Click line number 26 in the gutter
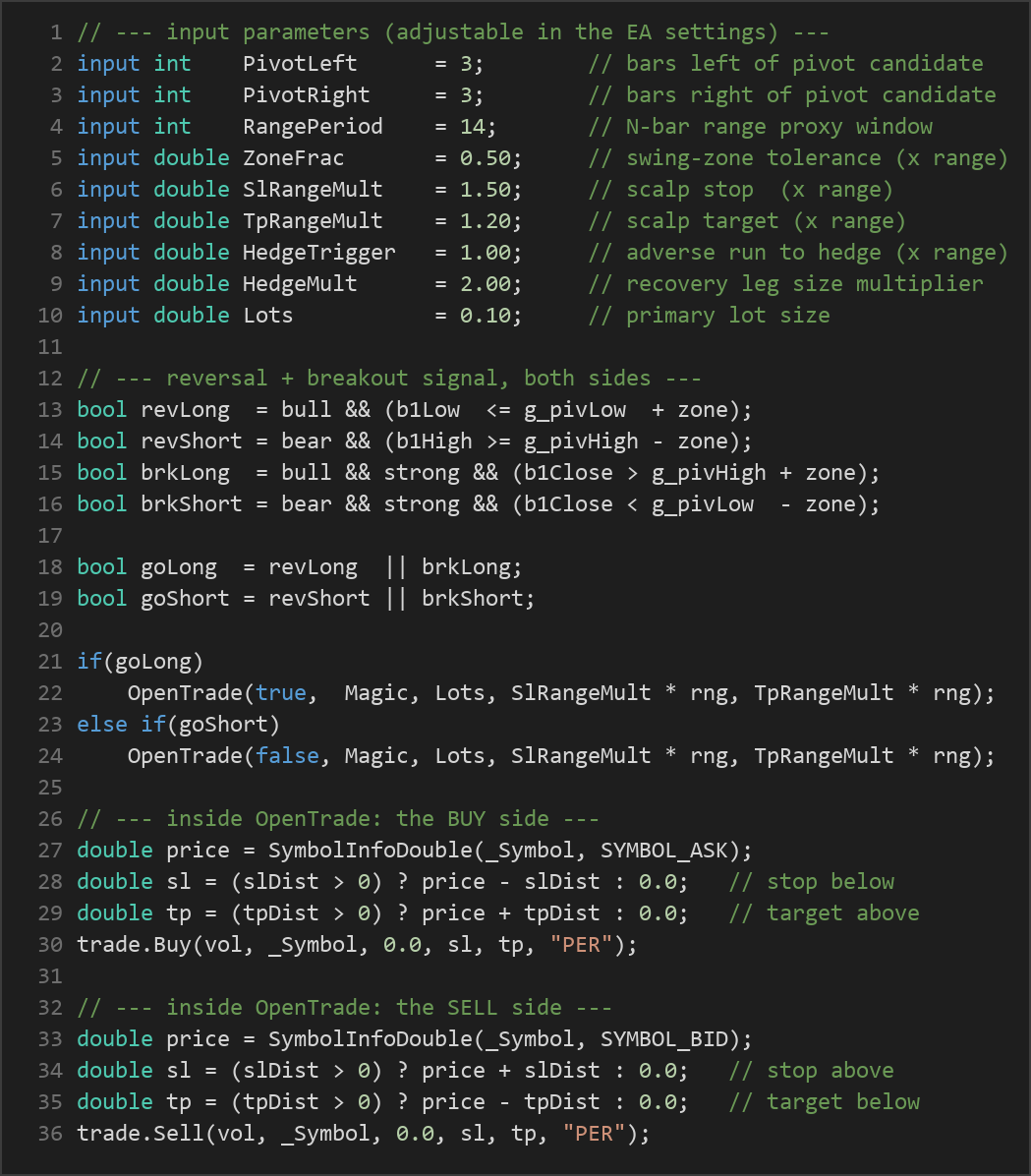 (x=50, y=820)
